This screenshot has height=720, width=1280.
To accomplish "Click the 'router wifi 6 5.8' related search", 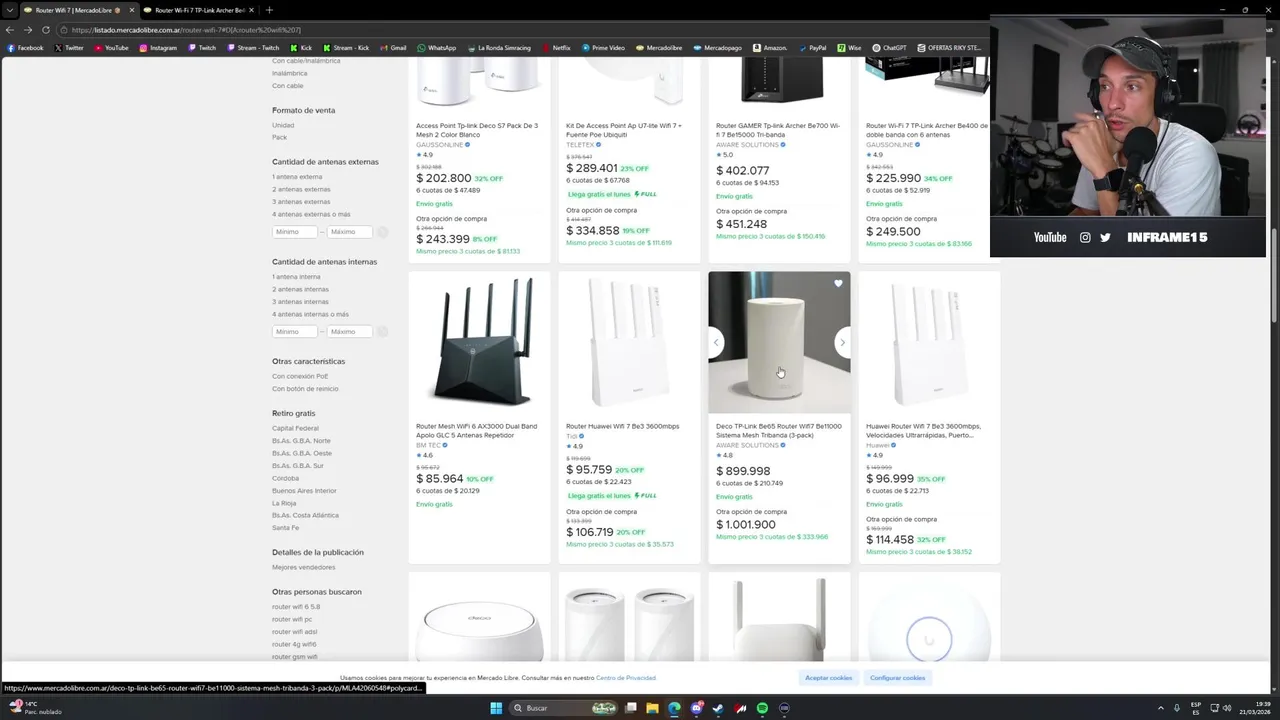I will (x=296, y=607).
